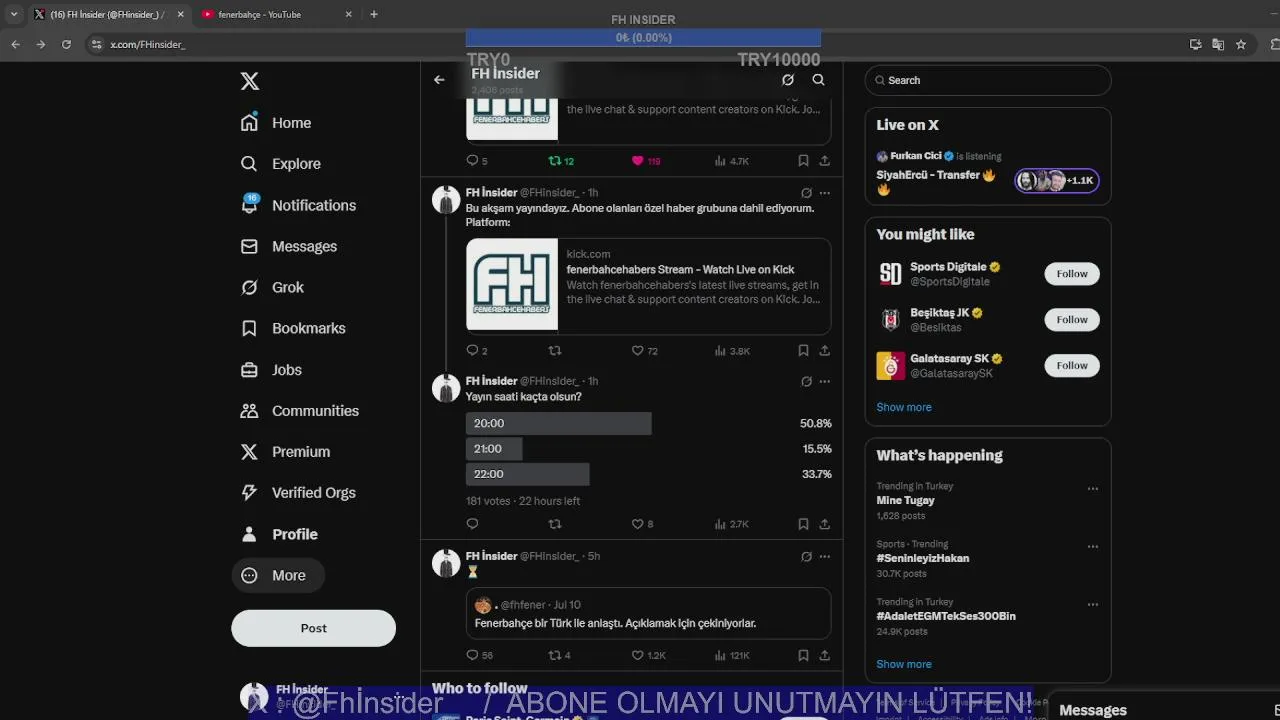
Task: Open browser tab search dropdown
Action: coord(14,14)
